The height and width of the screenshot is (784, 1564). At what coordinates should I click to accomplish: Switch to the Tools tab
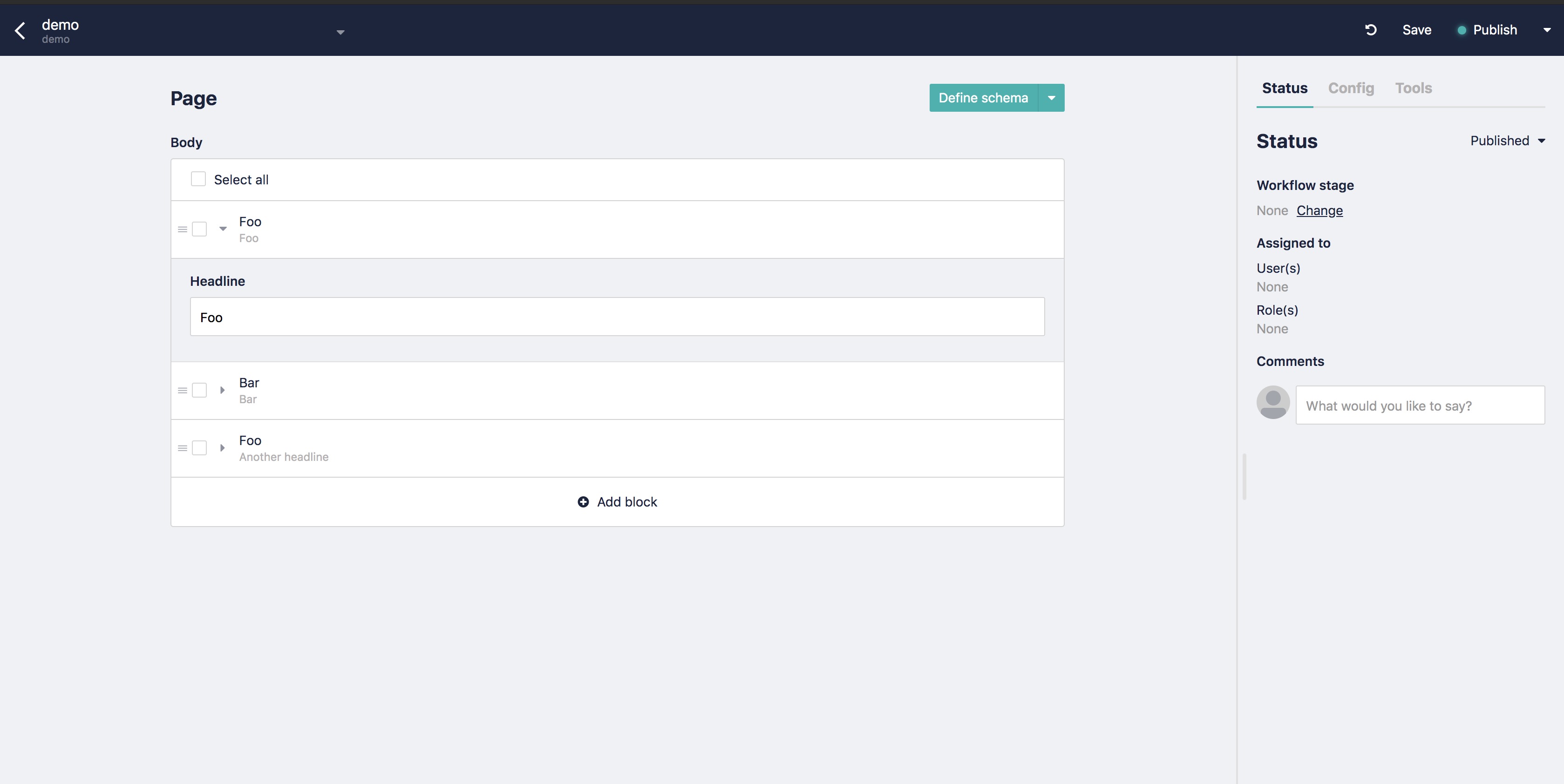tap(1413, 88)
